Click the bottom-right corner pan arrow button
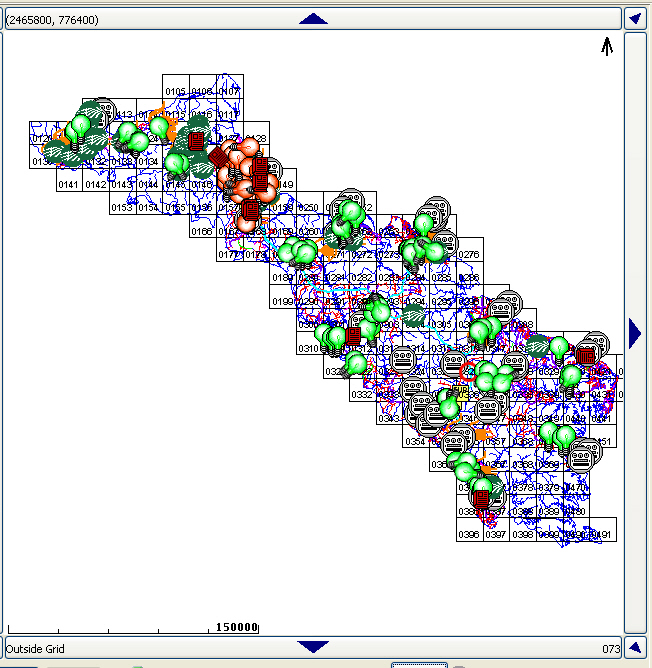This screenshot has width=652, height=668. (x=635, y=647)
